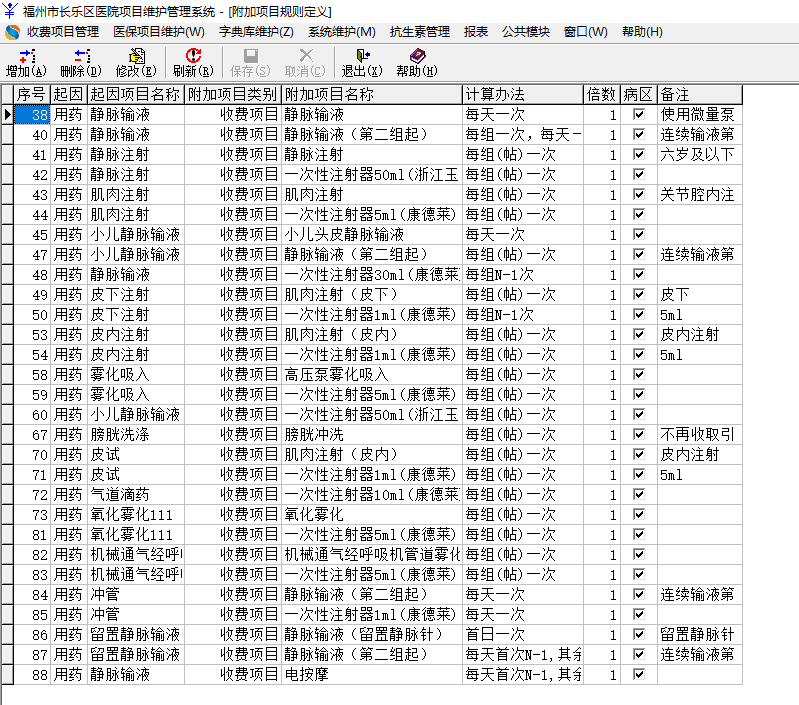Click the 备注 column header
Image resolution: width=799 pixels, height=705 pixels.
[700, 94]
